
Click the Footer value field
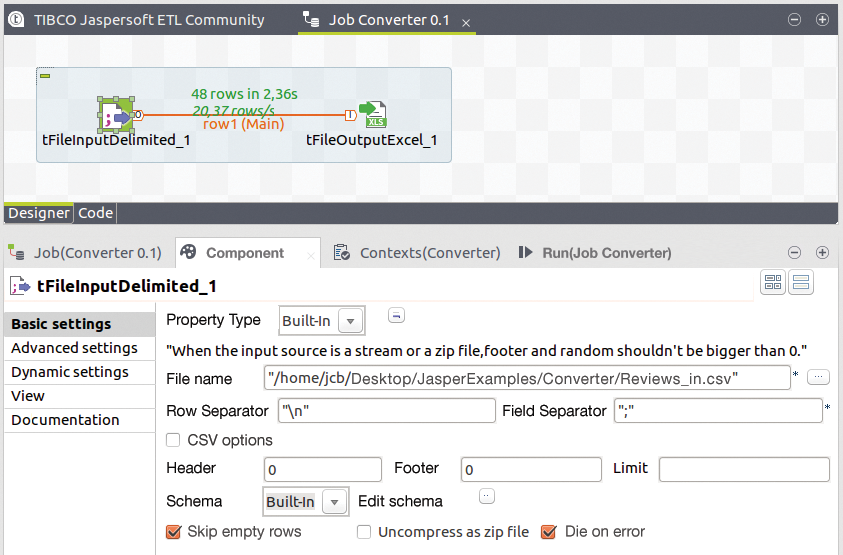(x=531, y=469)
